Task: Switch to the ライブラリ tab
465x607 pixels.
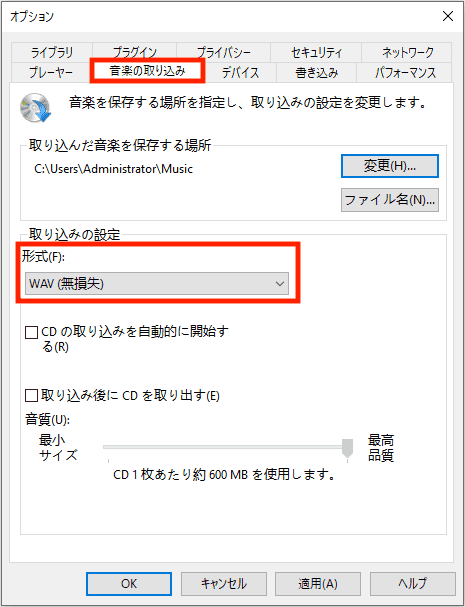Action: 52,52
